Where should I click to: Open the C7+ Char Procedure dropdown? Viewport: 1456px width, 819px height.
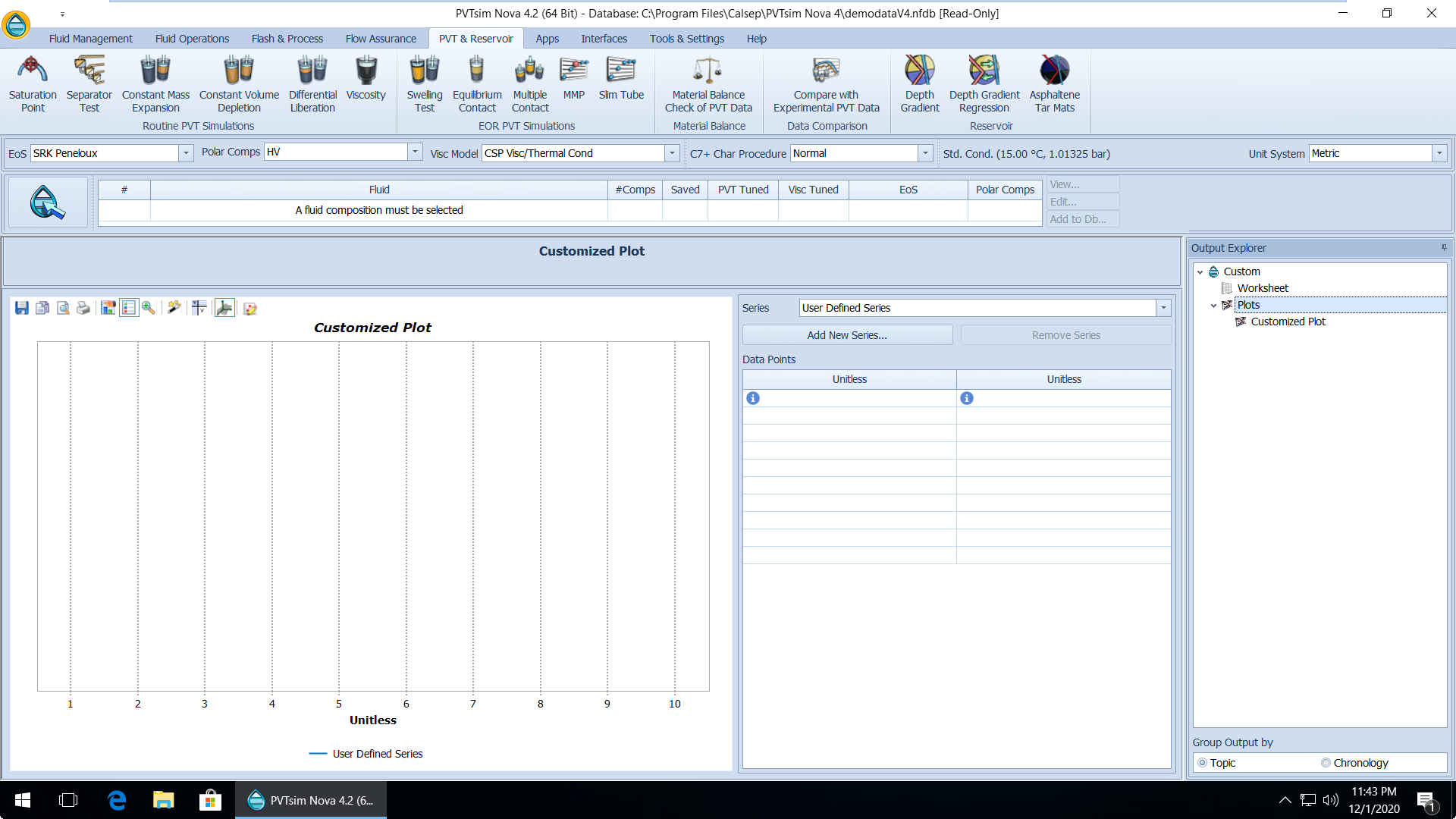pos(925,153)
